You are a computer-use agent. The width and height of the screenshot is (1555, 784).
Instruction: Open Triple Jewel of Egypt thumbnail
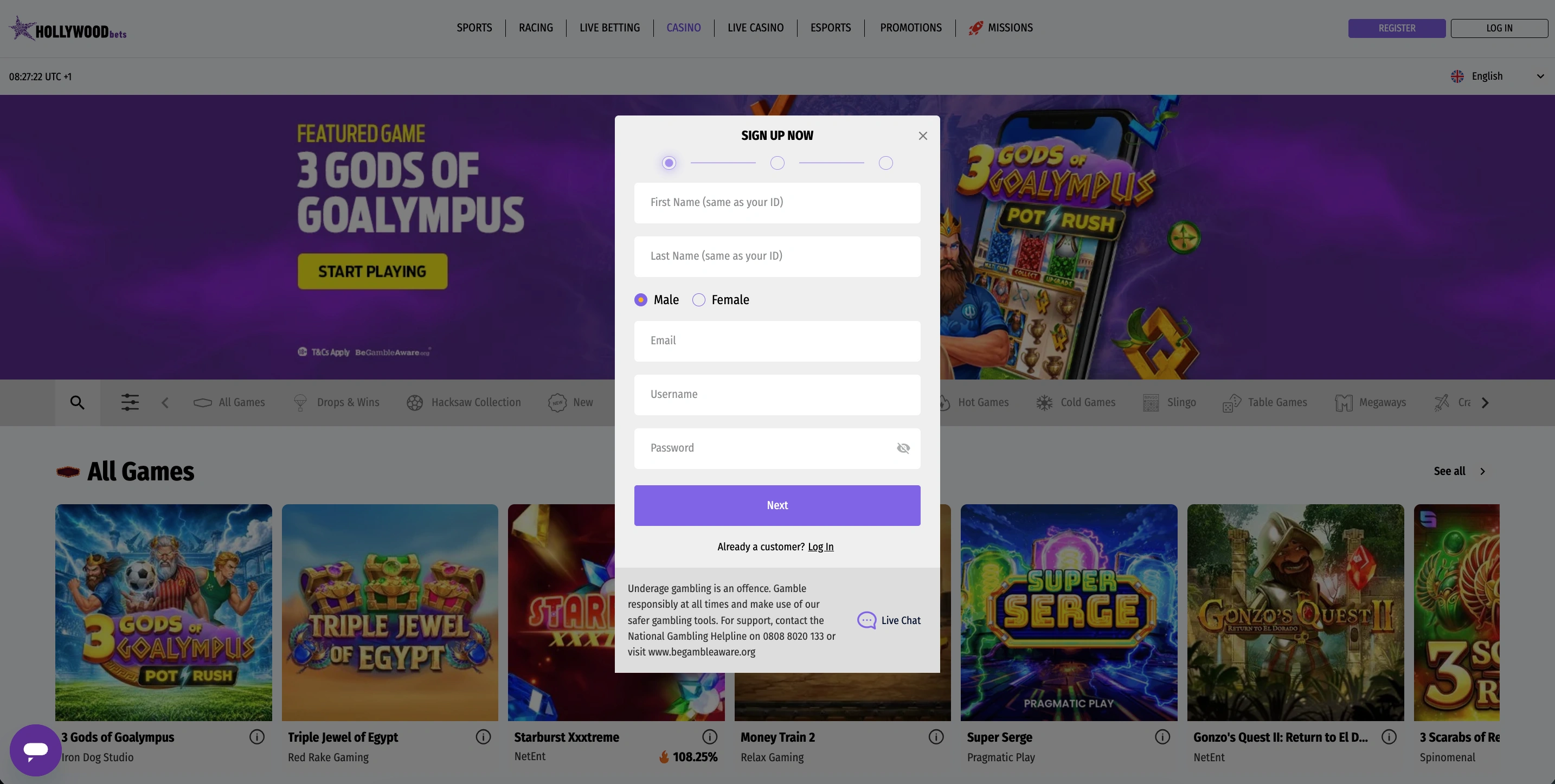[390, 613]
